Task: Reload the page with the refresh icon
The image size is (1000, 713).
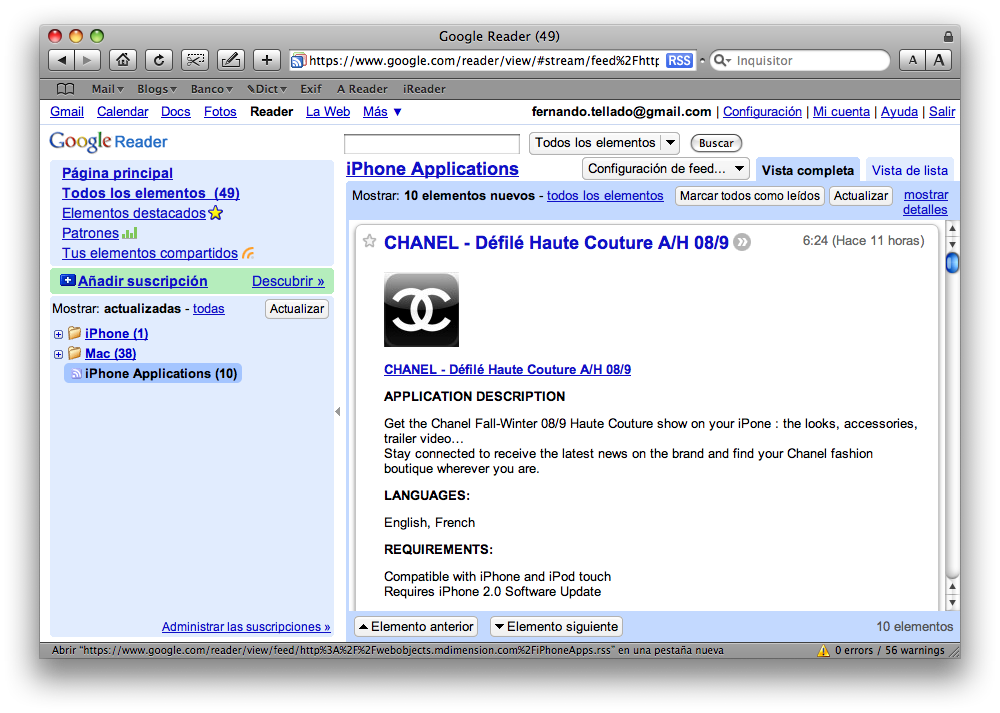Action: click(x=159, y=61)
